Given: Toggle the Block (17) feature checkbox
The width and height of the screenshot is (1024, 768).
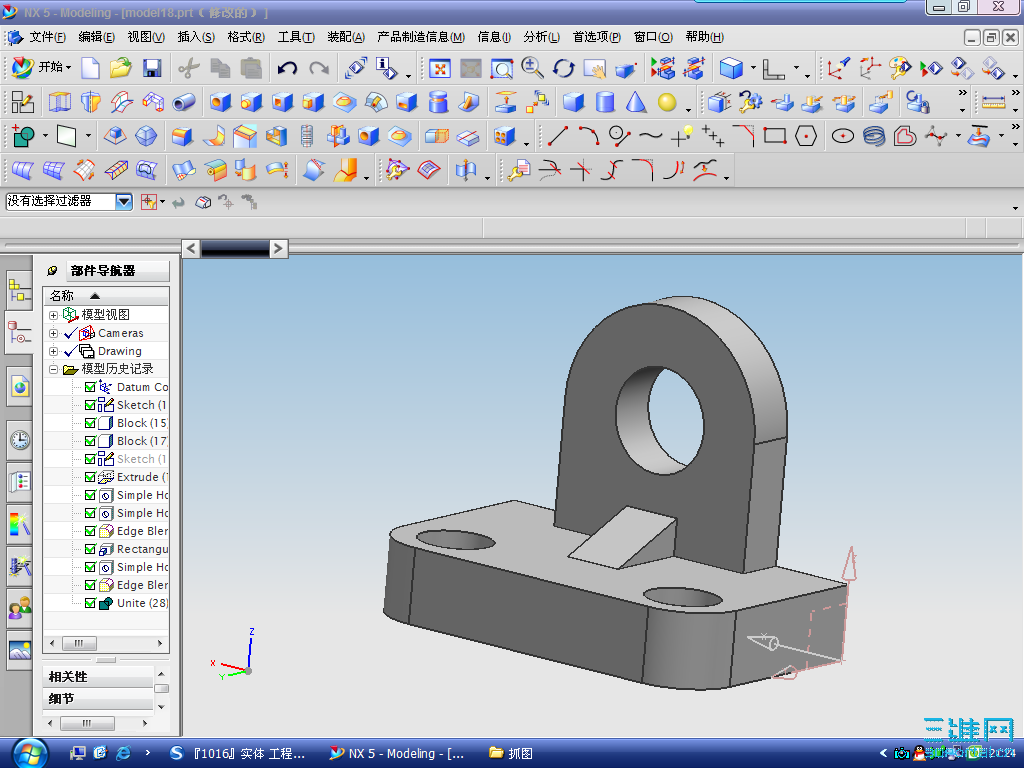Looking at the screenshot, I should point(90,441).
